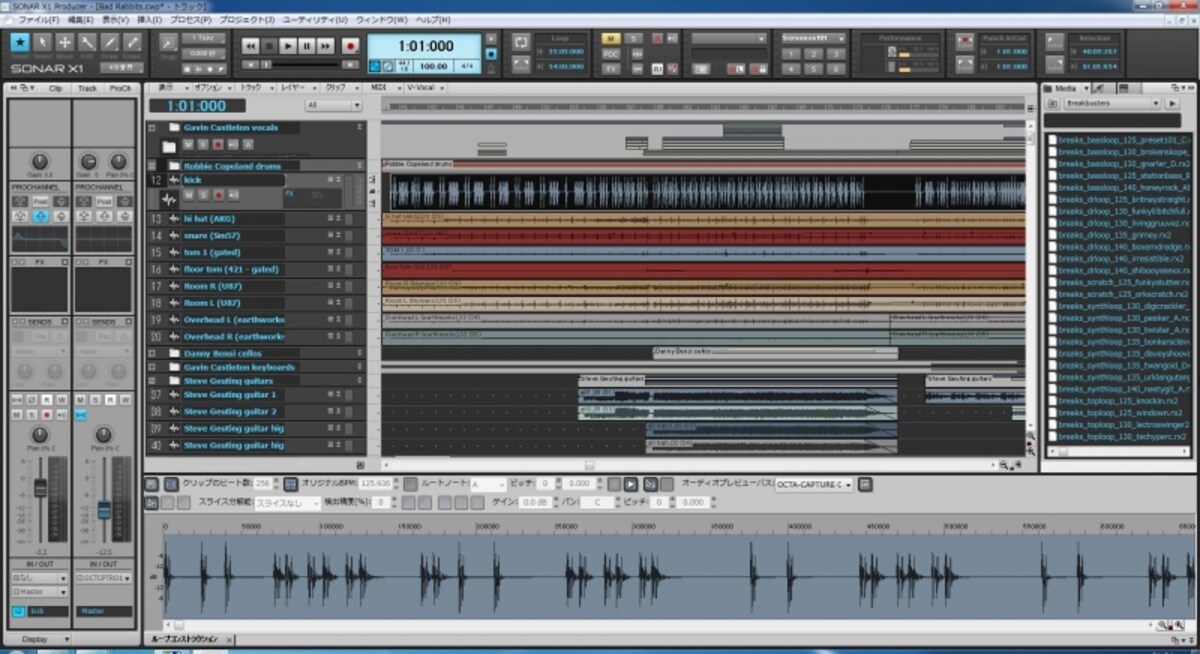Stop playback in the transport

268,46
